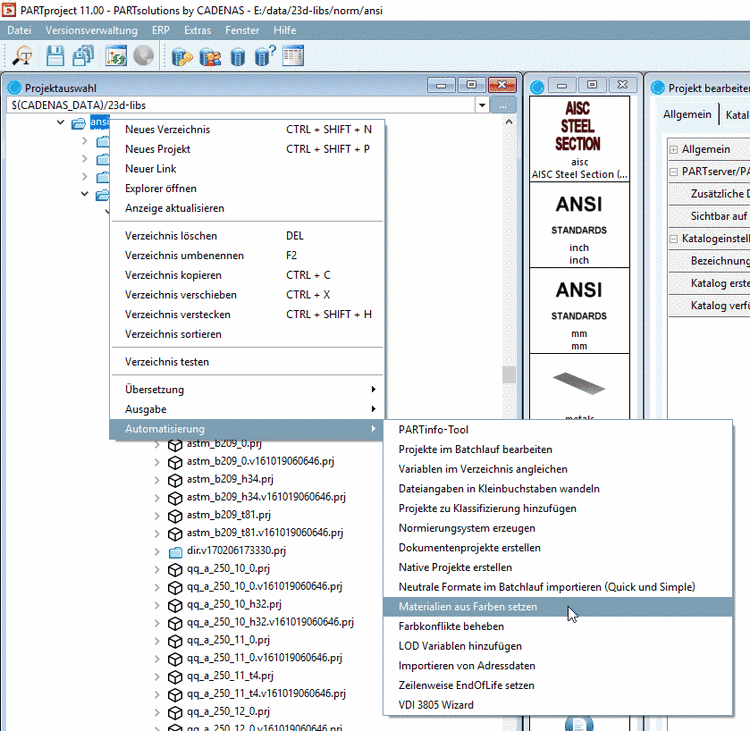The width and height of the screenshot is (750, 731).
Task: Select Neues Verzeichnis from the context menu
Action: pos(247,129)
